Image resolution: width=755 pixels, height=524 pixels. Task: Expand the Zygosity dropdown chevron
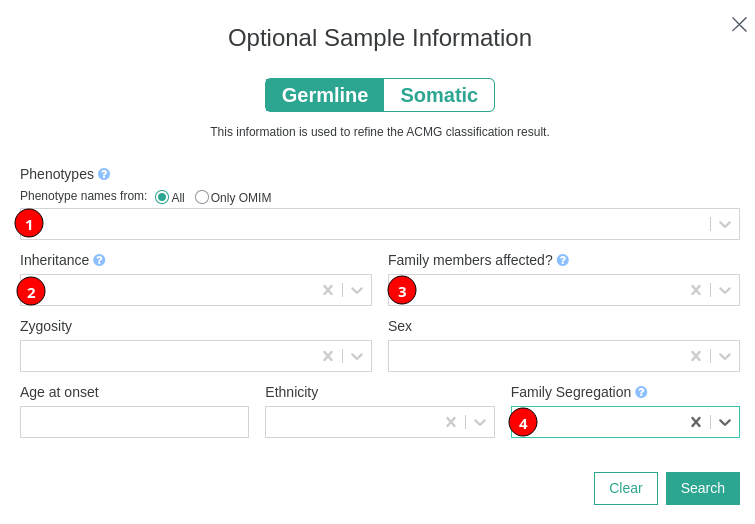click(x=357, y=356)
